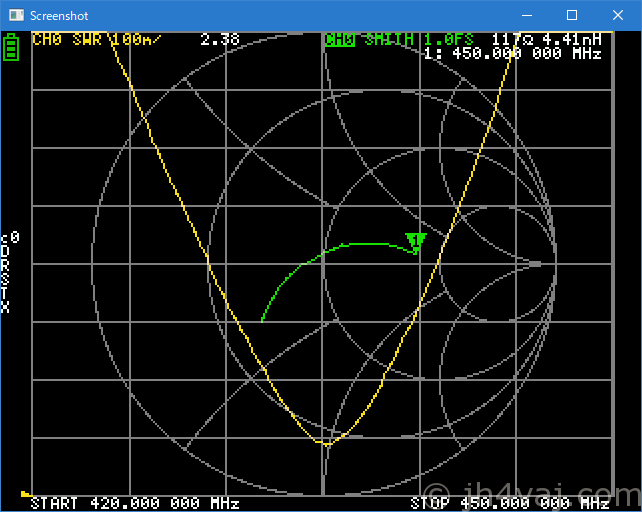Viewport: 642px width, 512px height.
Task: Click the 117Ω 4.41nH impedance readout
Action: pyautogui.click(x=547, y=40)
